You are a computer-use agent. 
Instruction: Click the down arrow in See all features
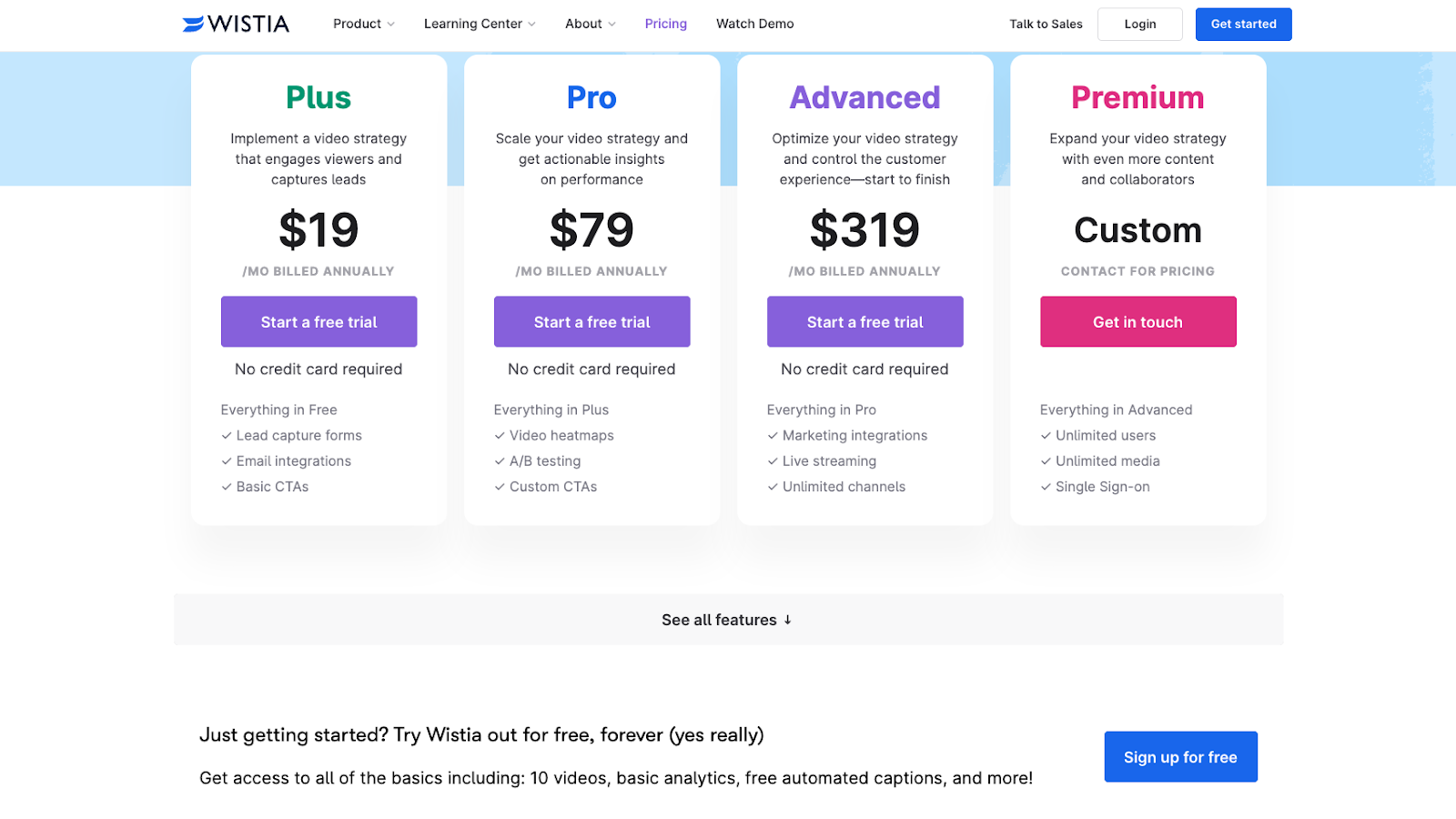[786, 620]
